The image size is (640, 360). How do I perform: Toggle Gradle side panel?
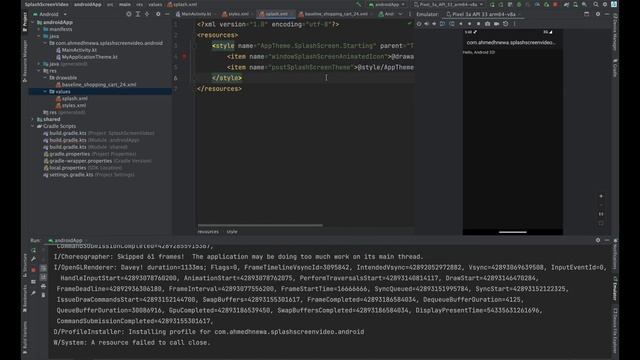coord(614,68)
